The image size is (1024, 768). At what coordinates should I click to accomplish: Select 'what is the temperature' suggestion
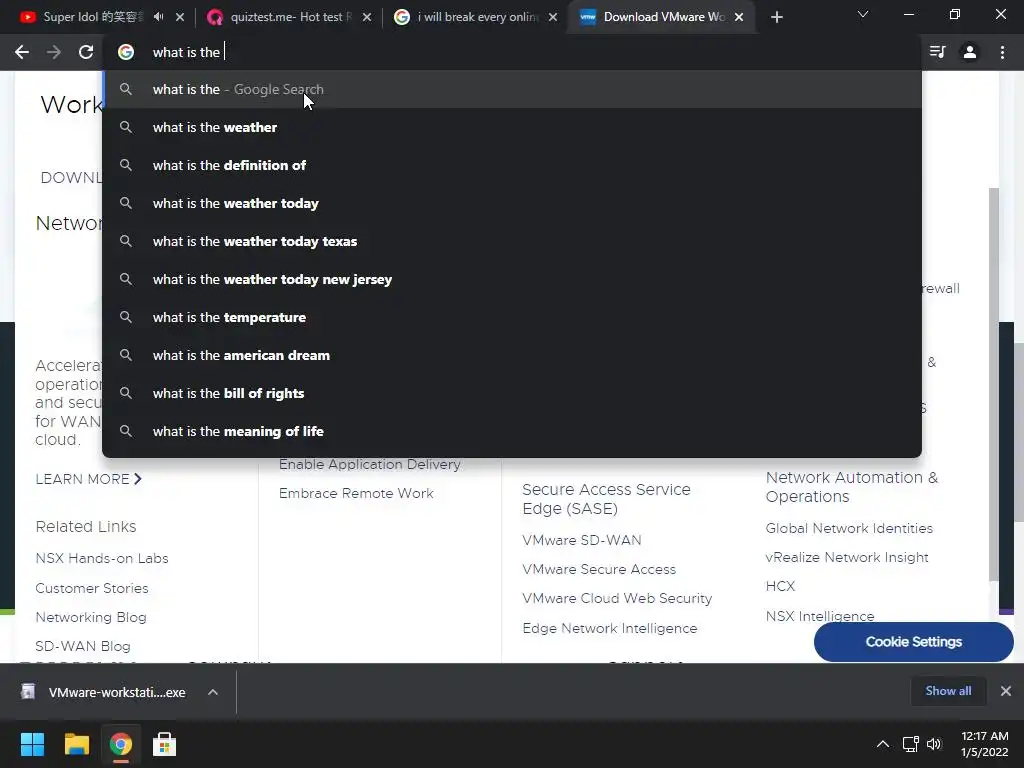tap(512, 317)
